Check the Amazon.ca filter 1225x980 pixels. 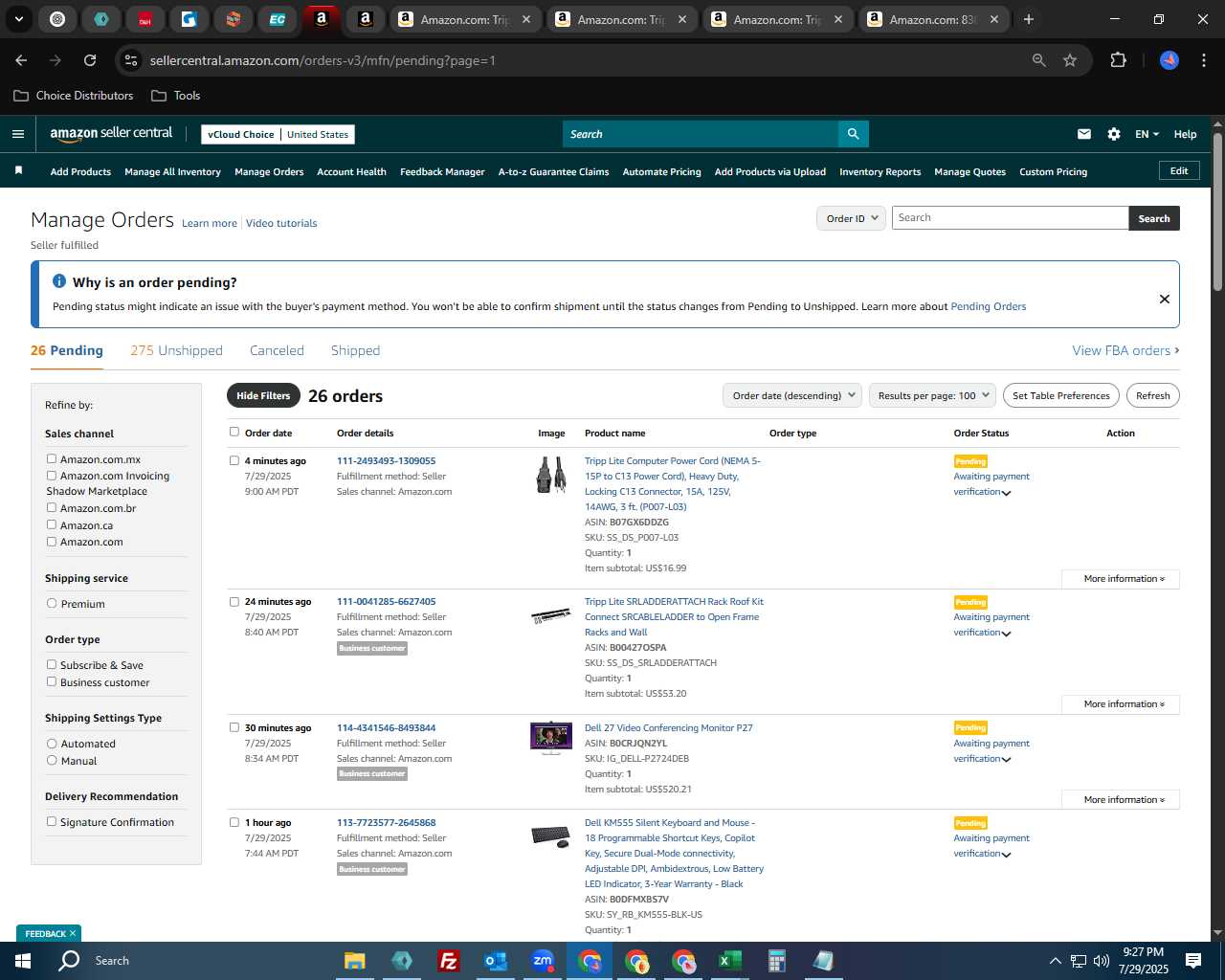point(52,524)
